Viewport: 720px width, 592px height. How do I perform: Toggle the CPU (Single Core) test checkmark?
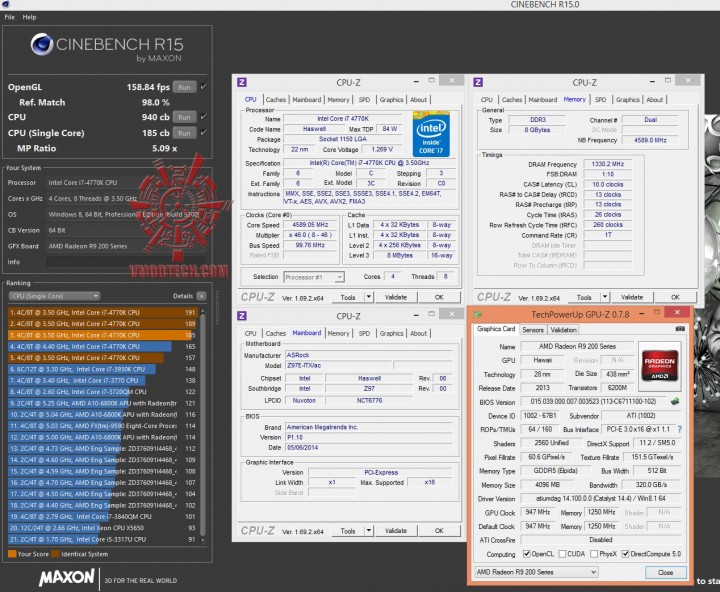pos(204,132)
